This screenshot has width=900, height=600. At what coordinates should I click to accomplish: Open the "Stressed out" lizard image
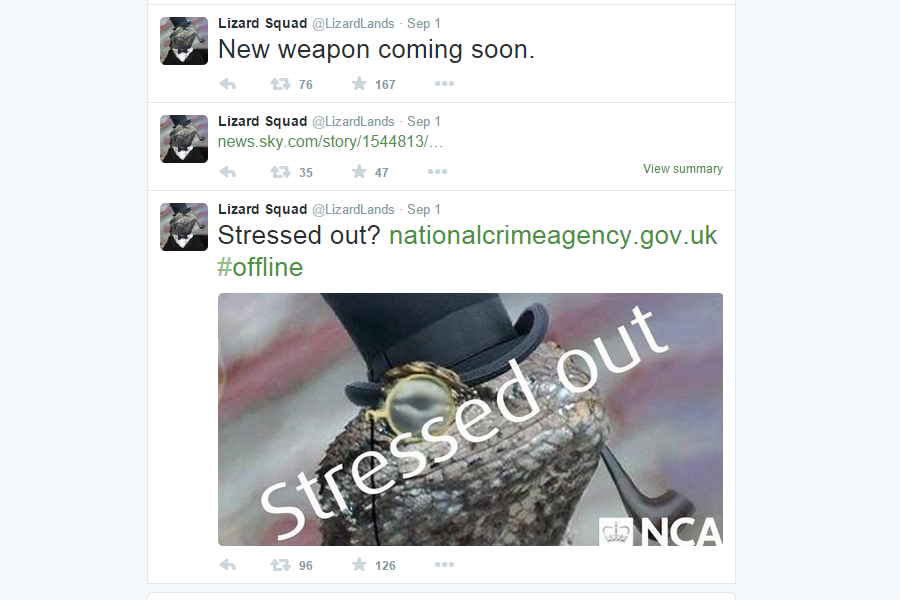click(x=470, y=419)
